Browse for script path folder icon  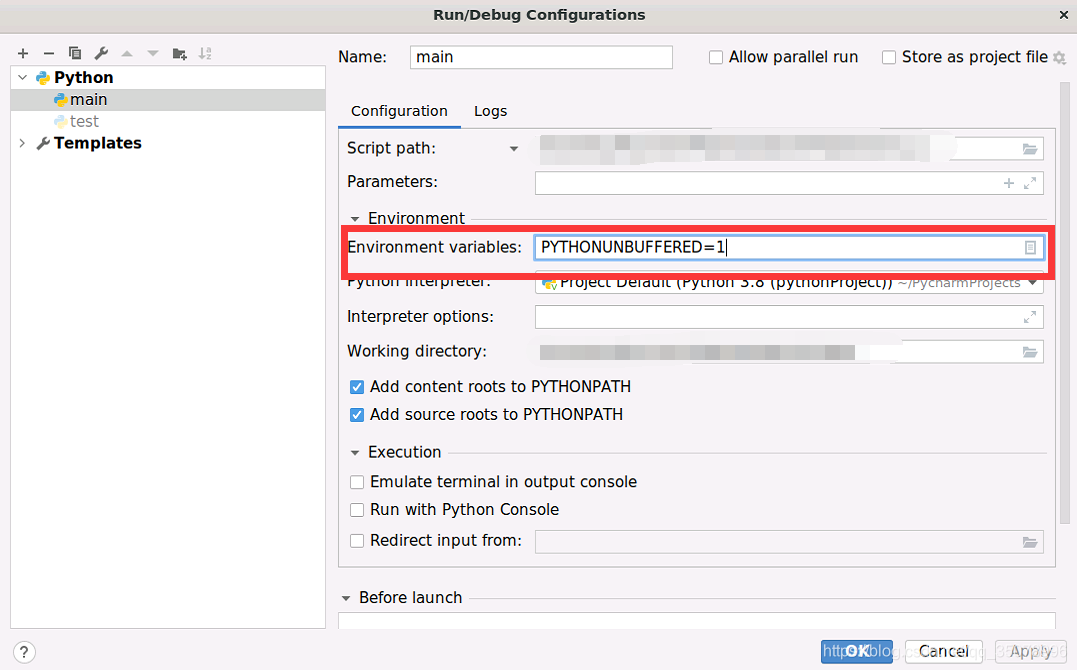[x=1030, y=148]
